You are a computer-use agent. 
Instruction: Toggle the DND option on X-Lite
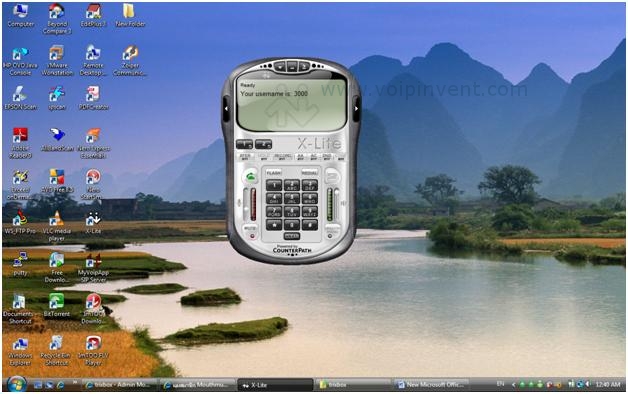tap(327, 157)
